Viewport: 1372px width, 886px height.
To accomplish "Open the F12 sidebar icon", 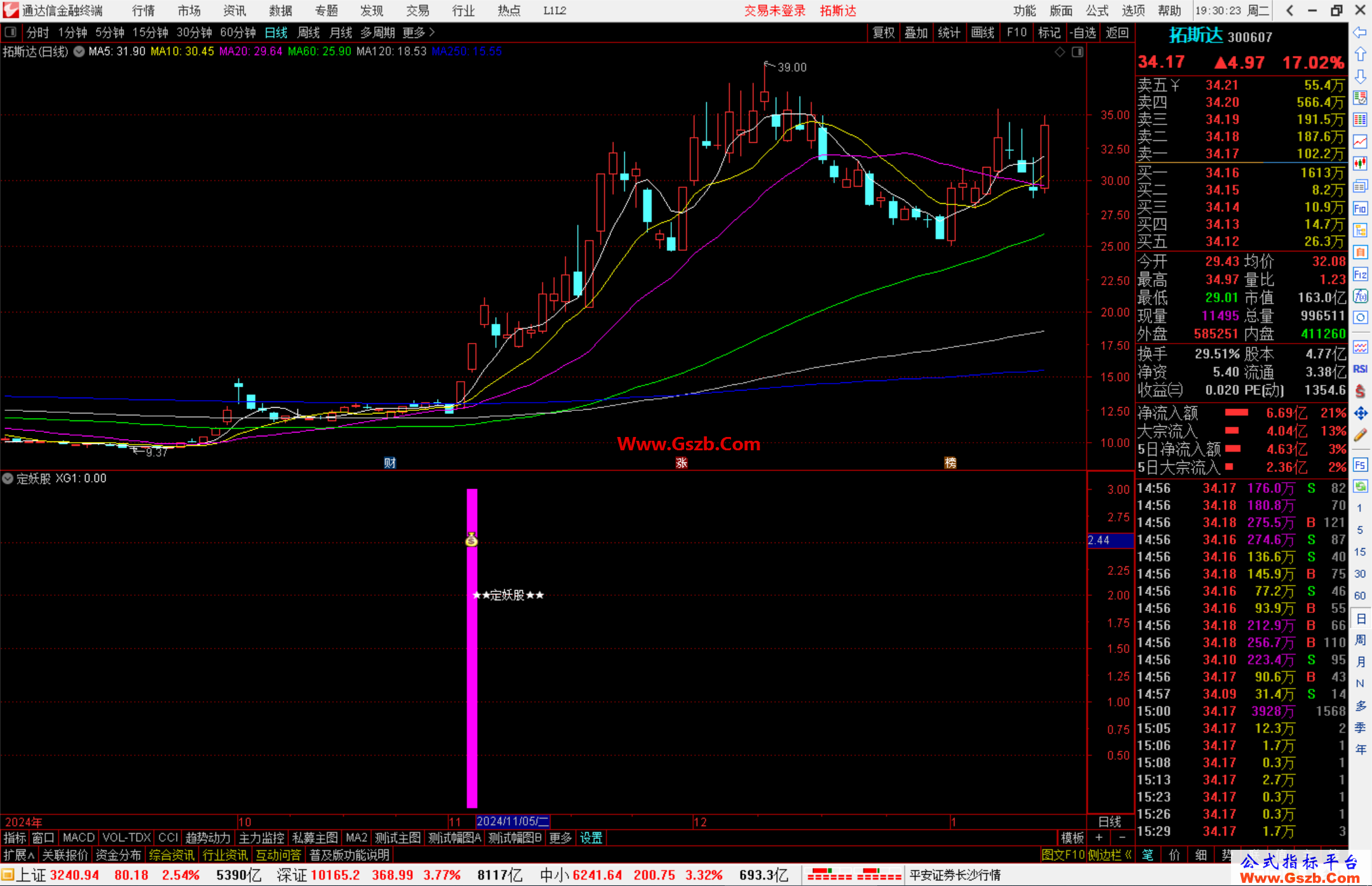I will click(x=1360, y=274).
